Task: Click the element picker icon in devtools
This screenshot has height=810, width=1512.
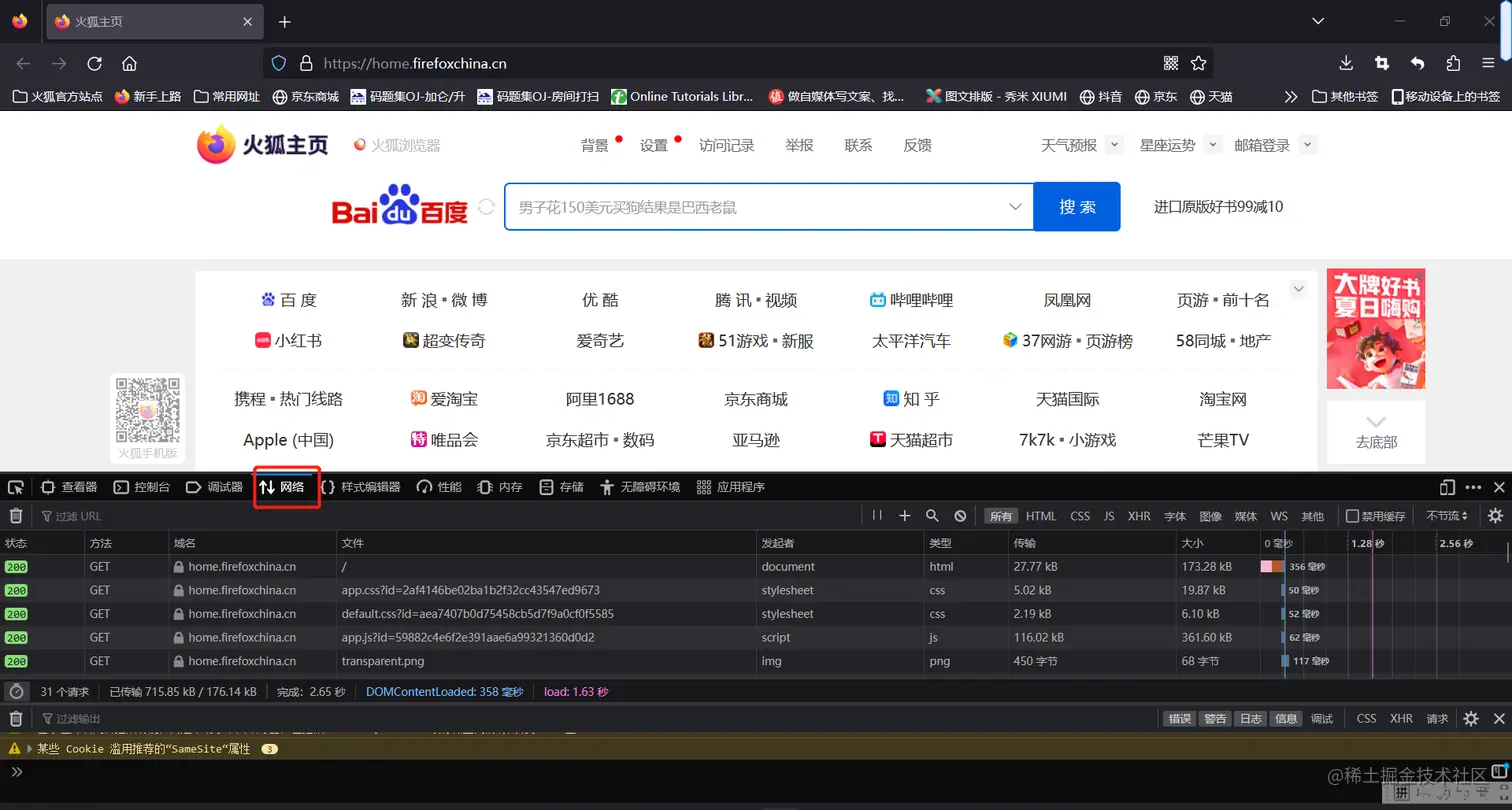Action: click(16, 487)
